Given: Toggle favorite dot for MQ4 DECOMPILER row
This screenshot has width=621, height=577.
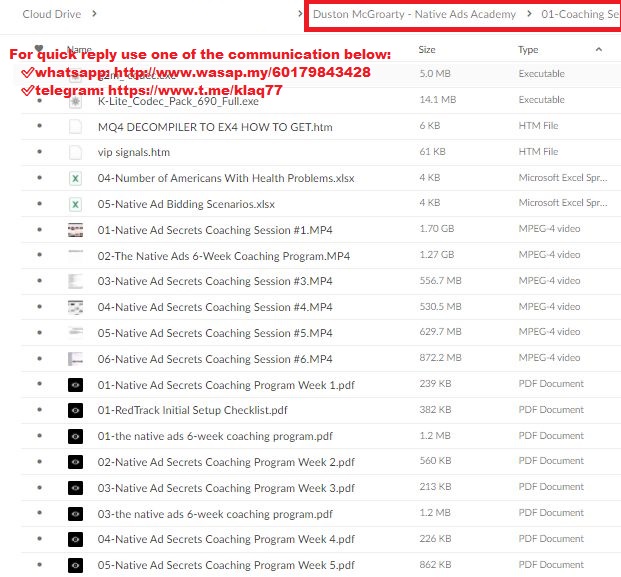Looking at the screenshot, I should (39, 126).
